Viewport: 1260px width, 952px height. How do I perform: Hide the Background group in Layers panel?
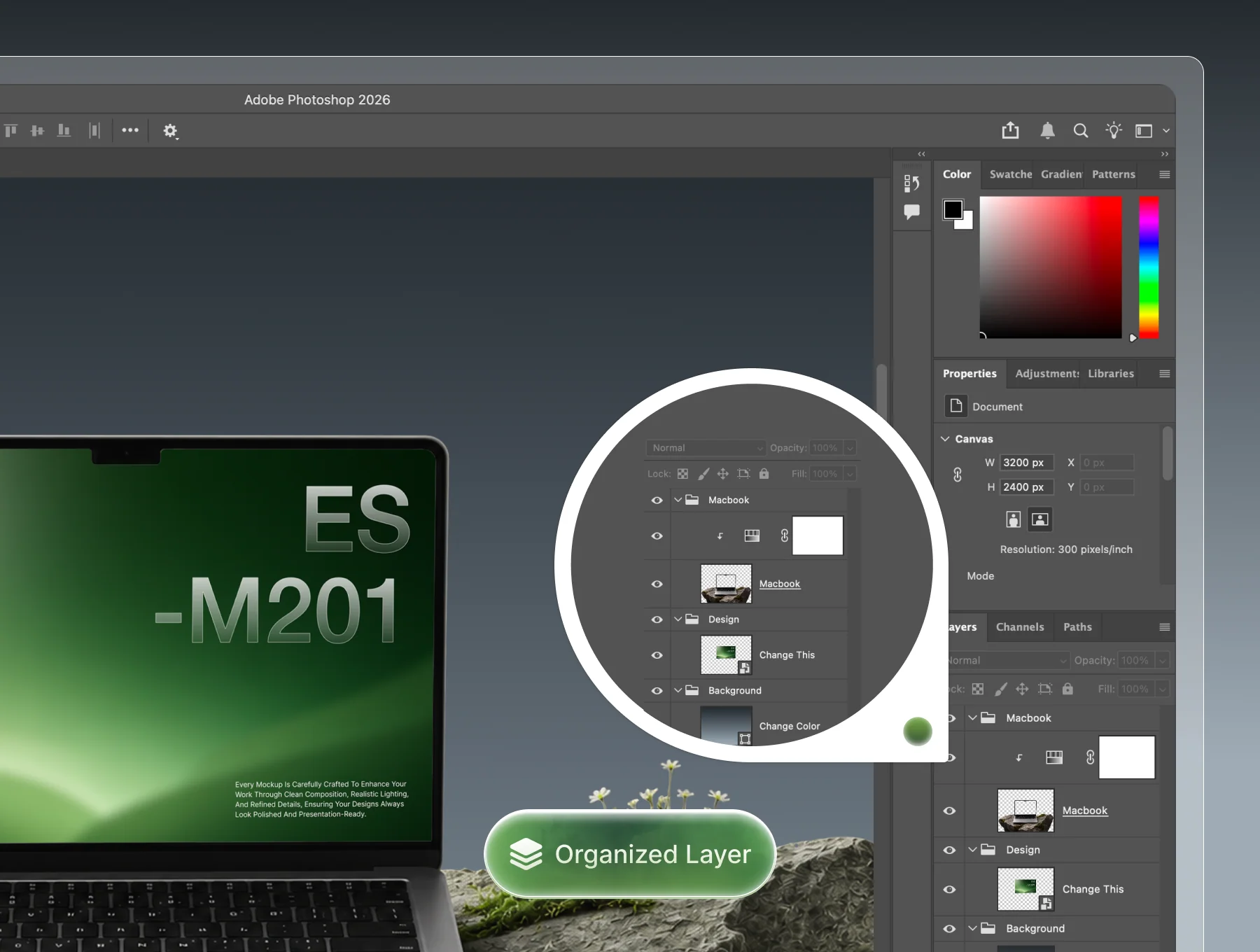pos(949,928)
